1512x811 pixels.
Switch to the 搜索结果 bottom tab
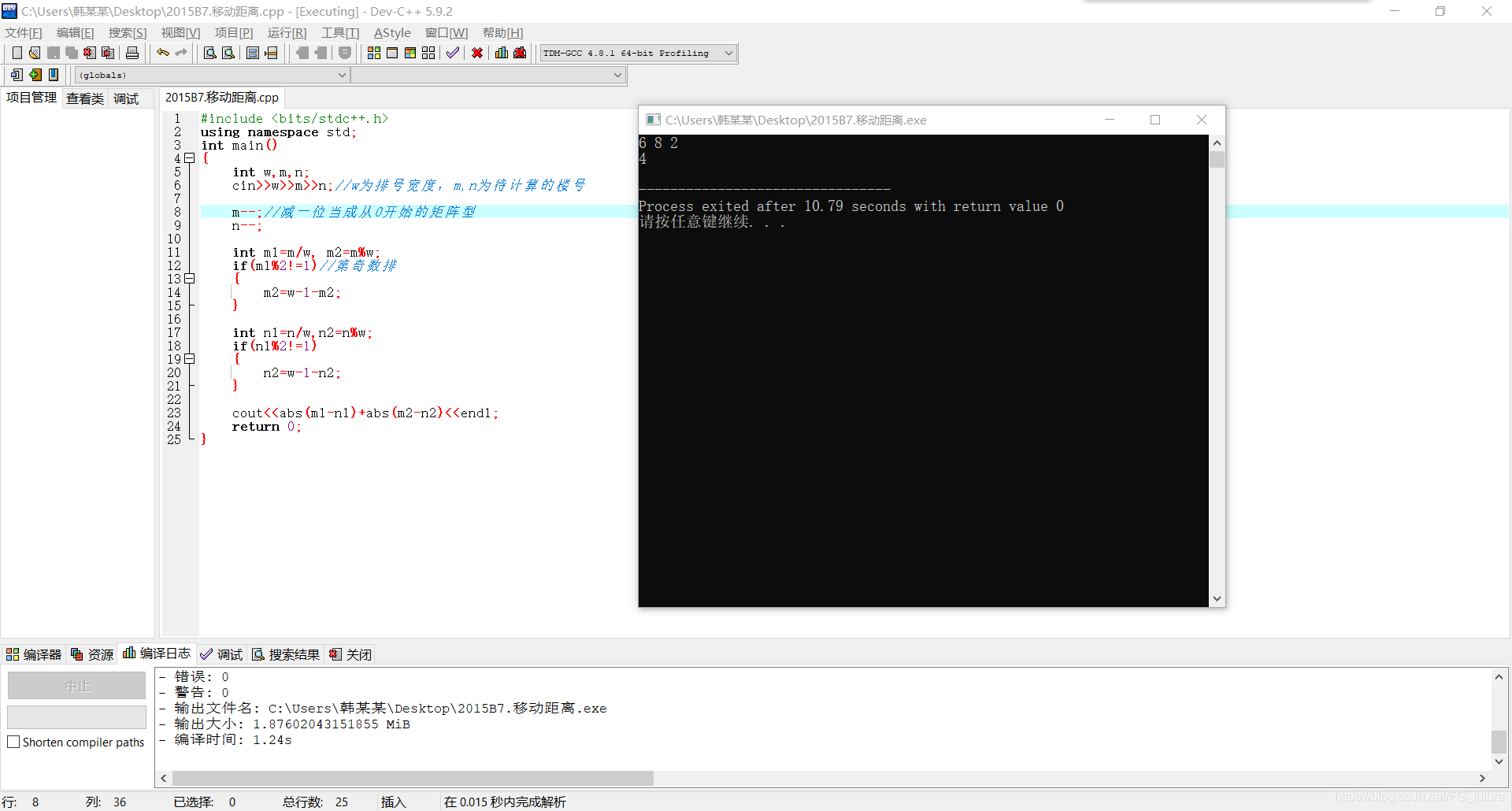[x=286, y=654]
